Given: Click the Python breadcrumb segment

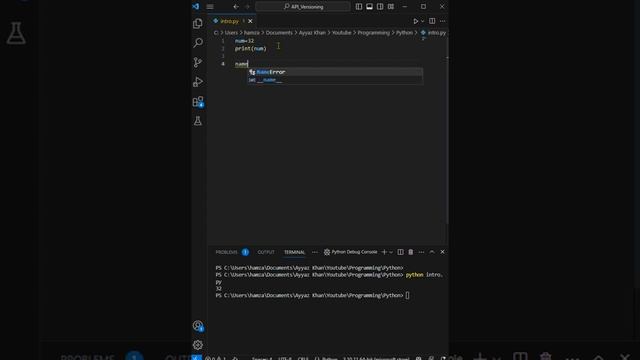Looking at the screenshot, I should (404, 33).
